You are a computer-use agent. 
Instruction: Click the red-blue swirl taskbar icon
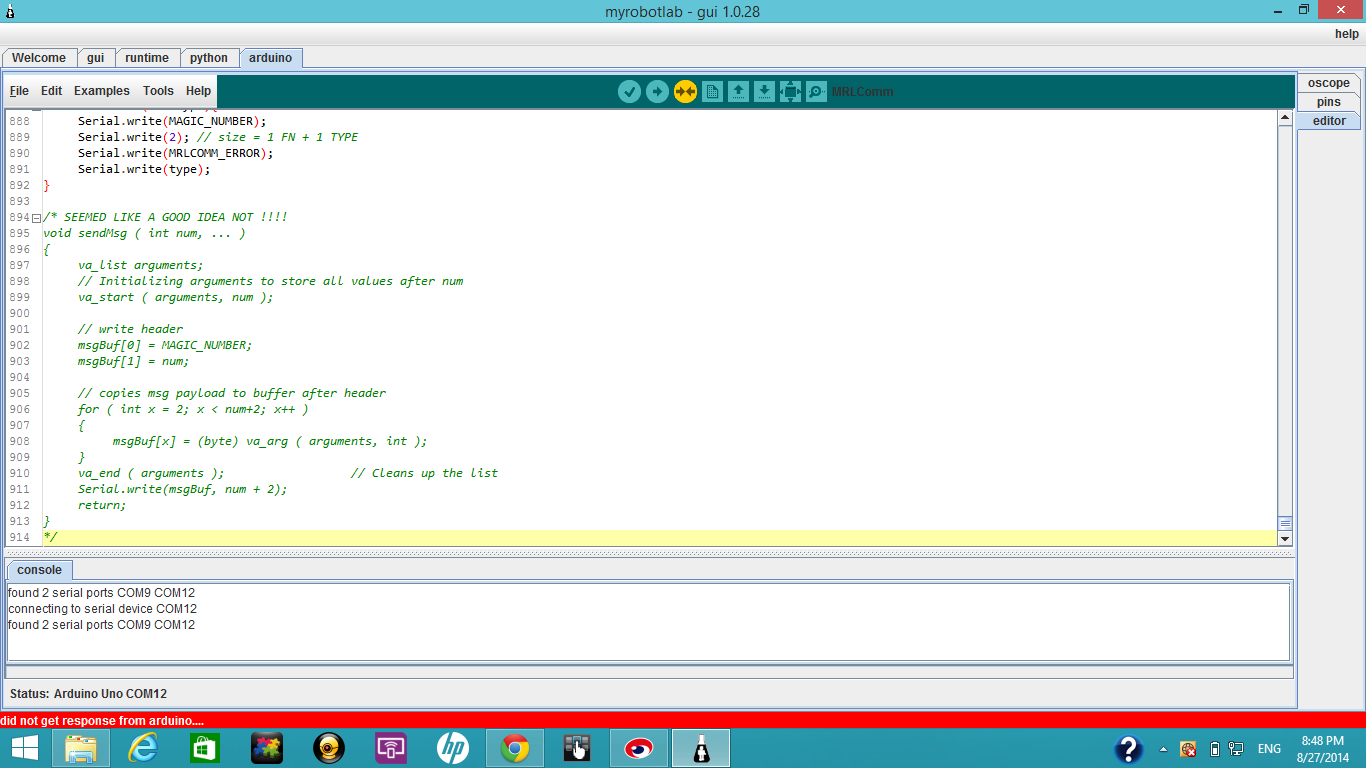point(639,748)
